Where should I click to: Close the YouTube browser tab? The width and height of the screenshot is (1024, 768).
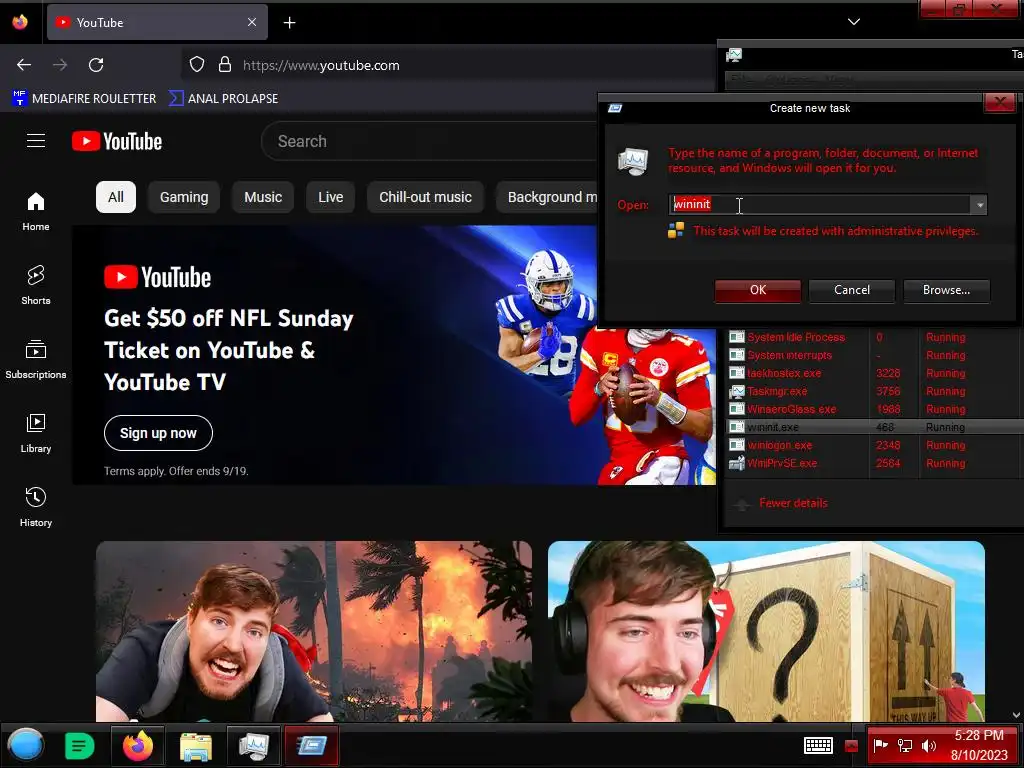(252, 22)
